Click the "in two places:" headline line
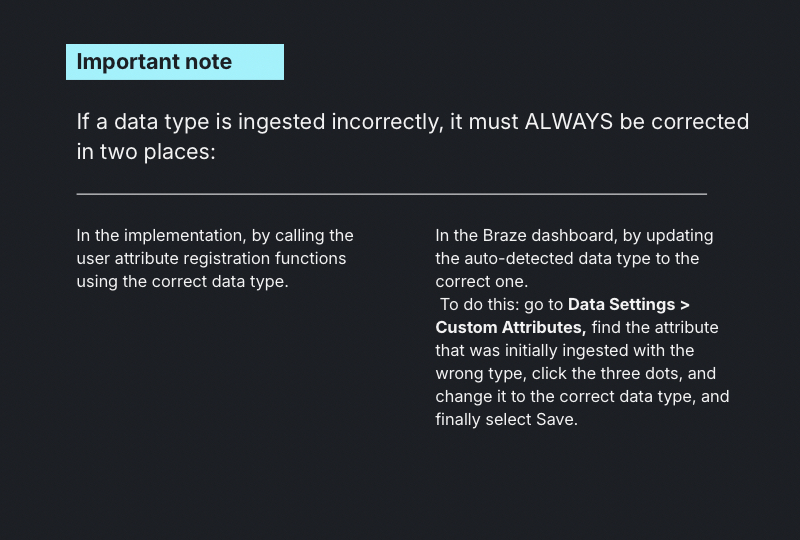Viewport: 800px width, 540px height. coord(146,152)
